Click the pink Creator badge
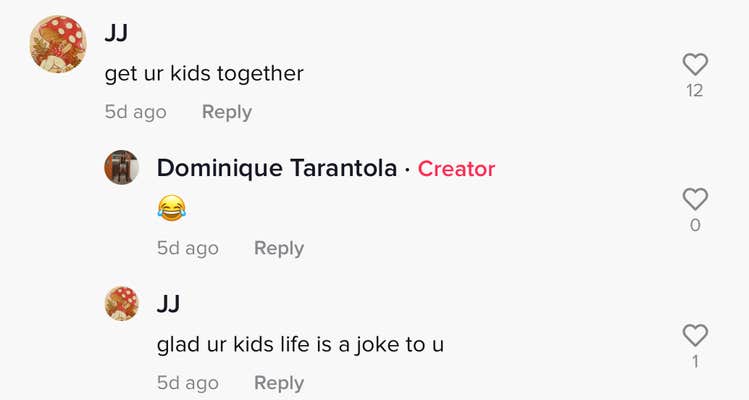The width and height of the screenshot is (749, 400). [x=456, y=169]
